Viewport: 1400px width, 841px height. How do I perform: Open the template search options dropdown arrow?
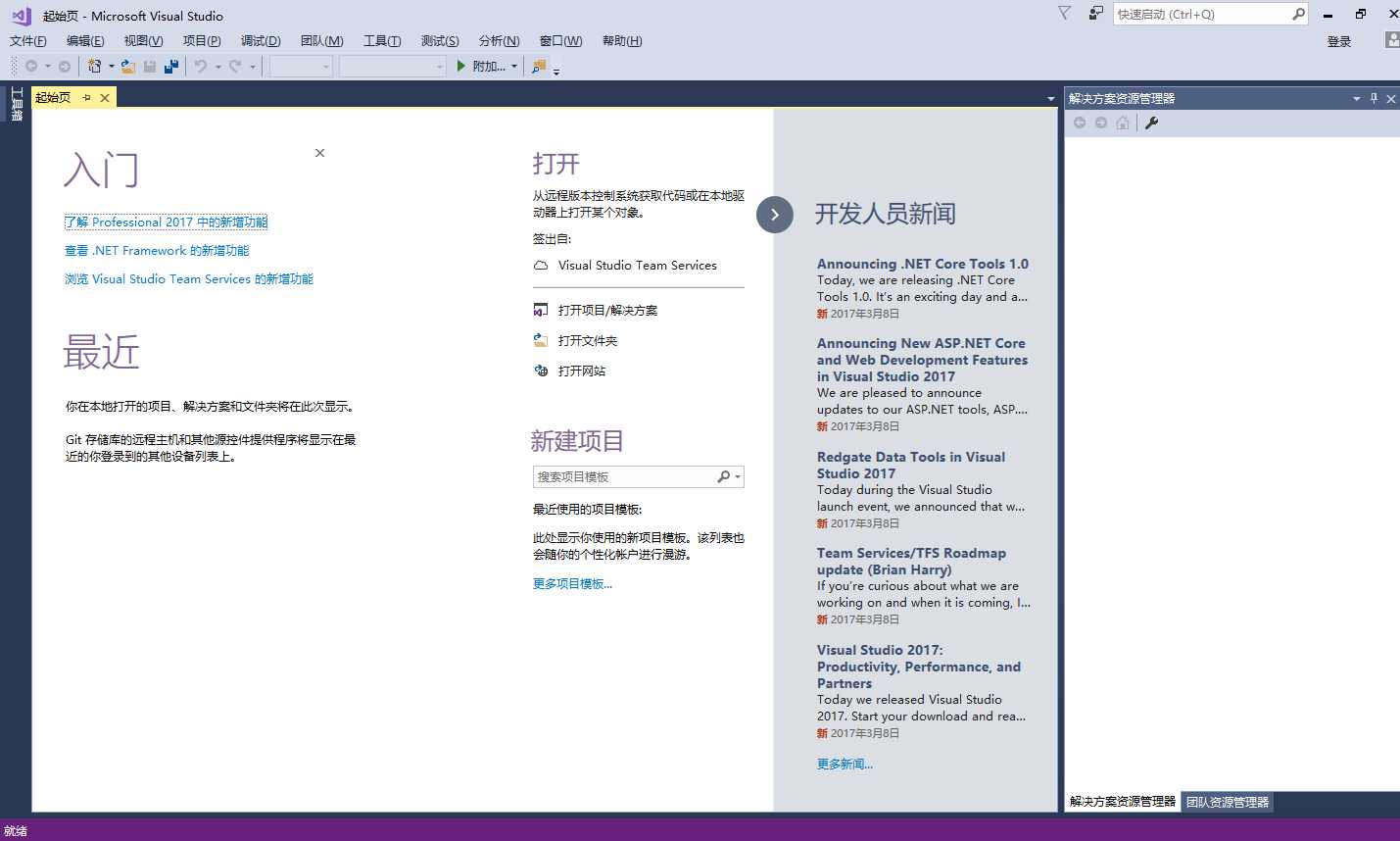(738, 476)
